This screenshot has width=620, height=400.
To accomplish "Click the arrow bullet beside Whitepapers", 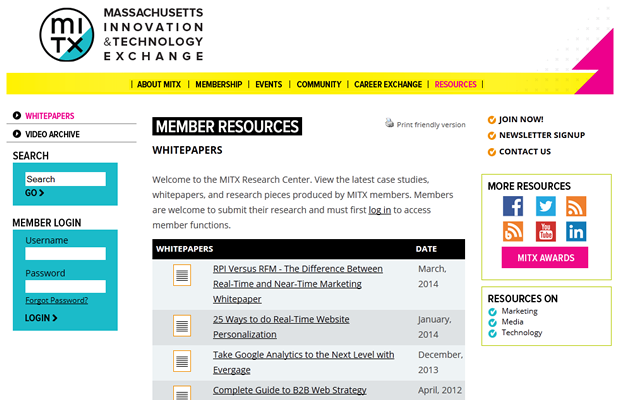I will (17, 115).
